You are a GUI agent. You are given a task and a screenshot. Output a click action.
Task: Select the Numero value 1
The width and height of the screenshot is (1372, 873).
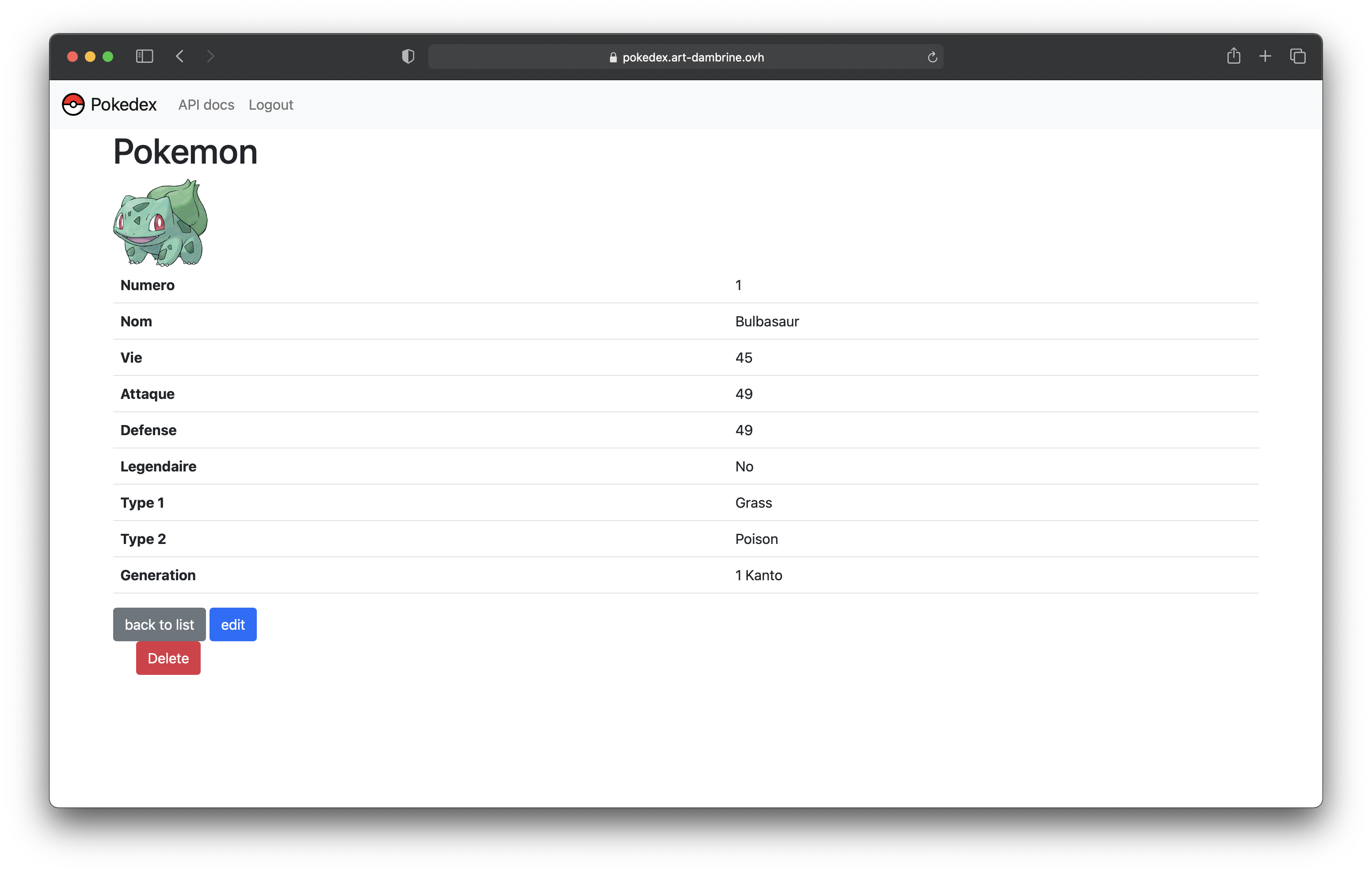point(739,285)
